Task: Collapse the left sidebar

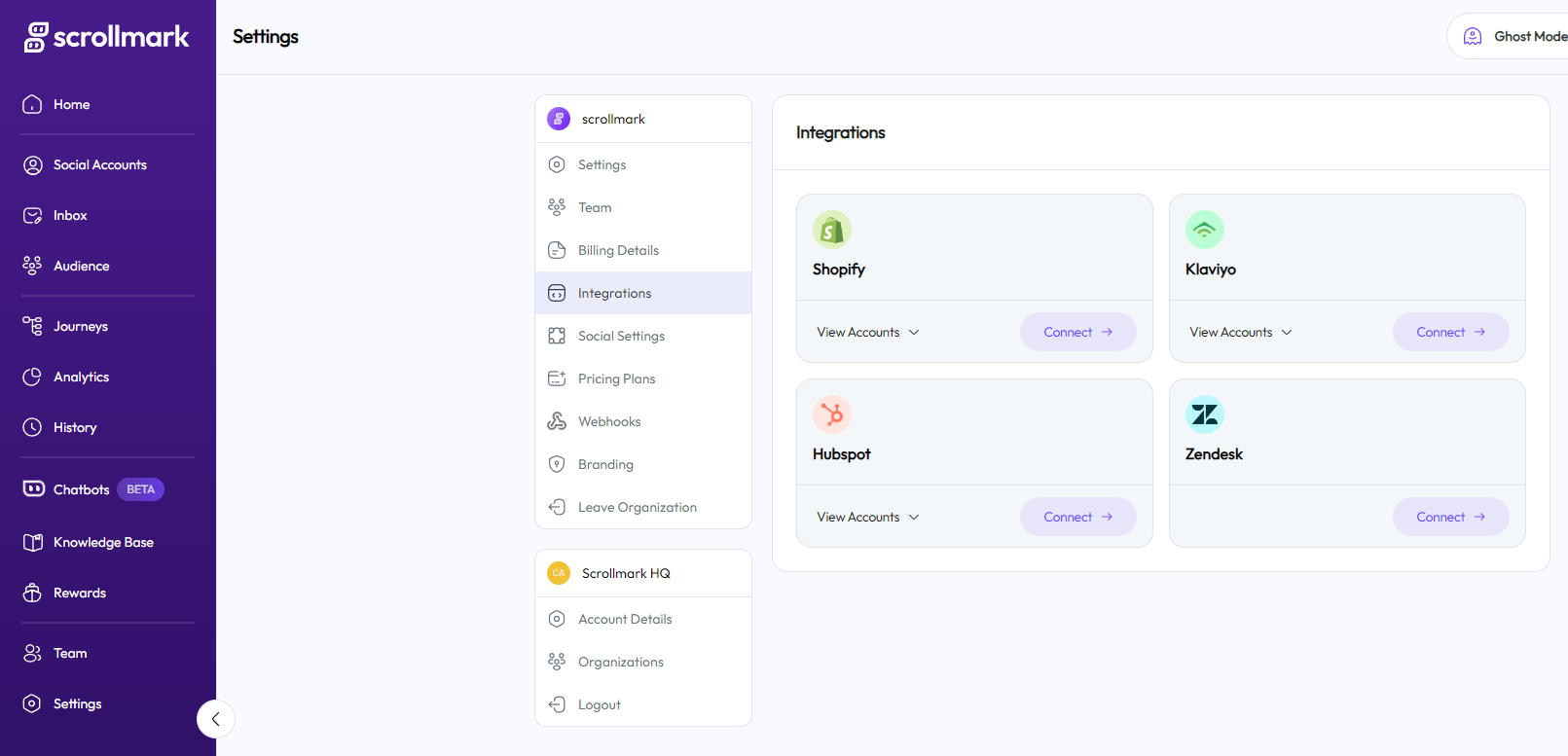Action: 215,719
